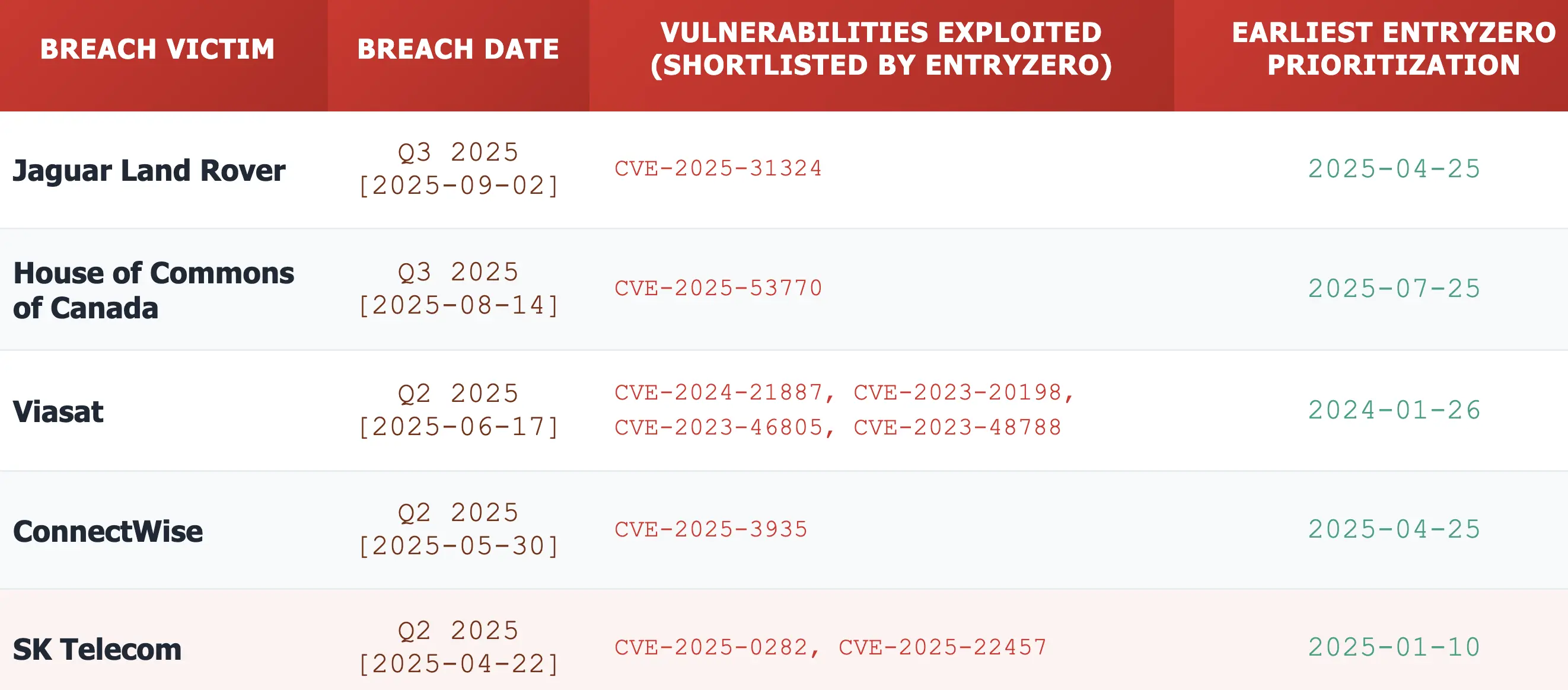Click the Viasat victim name

point(59,412)
